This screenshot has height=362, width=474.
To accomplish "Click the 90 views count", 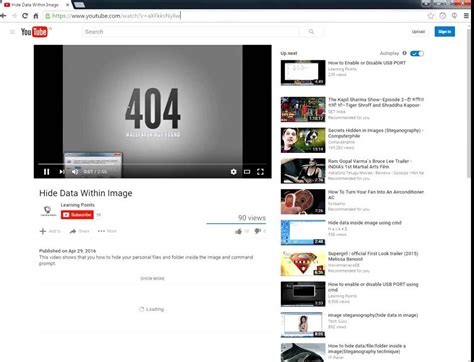I will click(x=252, y=218).
